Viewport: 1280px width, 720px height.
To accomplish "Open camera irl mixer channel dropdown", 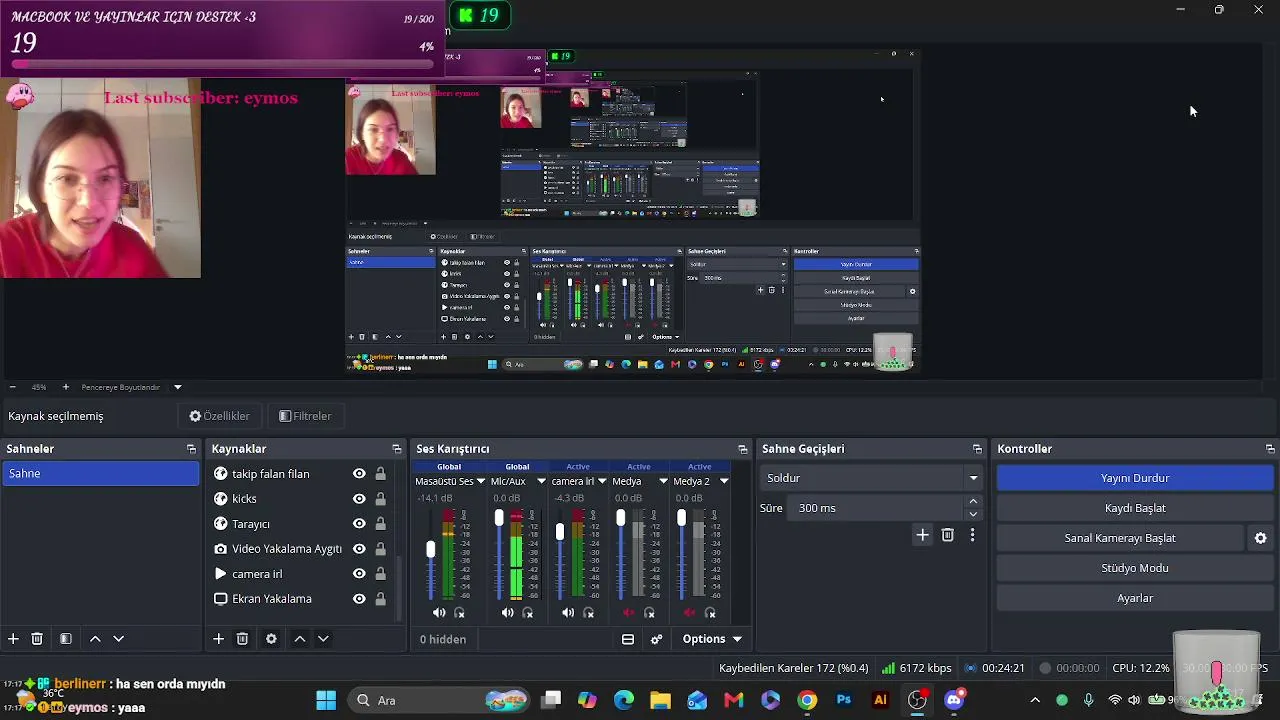I will (x=602, y=481).
